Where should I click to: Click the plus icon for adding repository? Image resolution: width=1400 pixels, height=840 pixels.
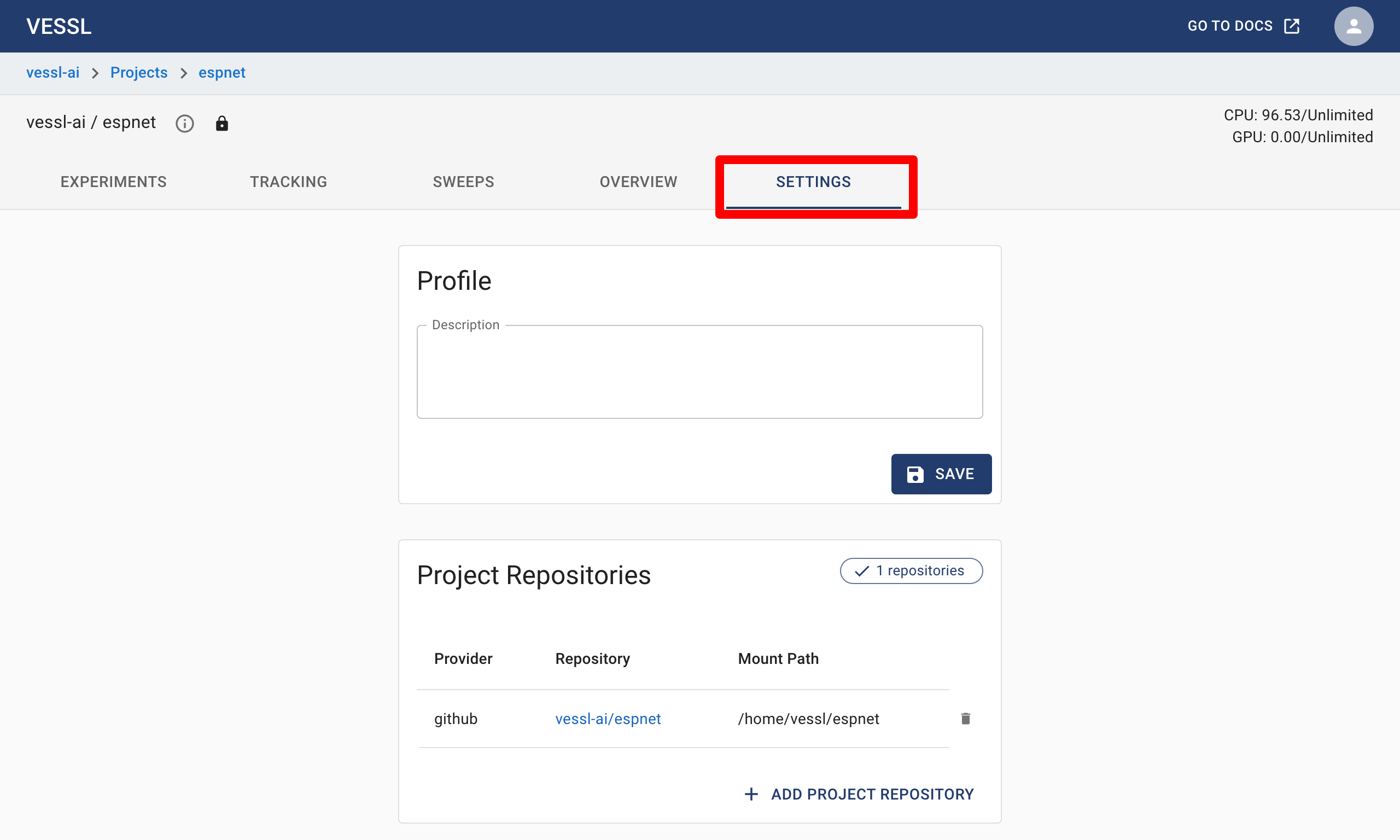pyautogui.click(x=751, y=794)
